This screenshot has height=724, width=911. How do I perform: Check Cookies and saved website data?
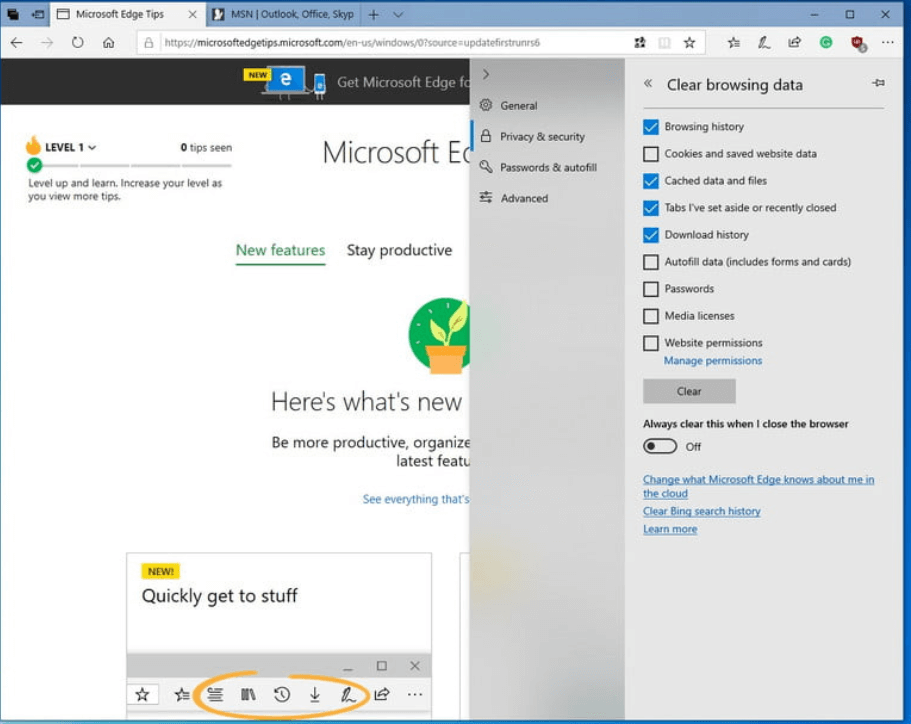click(651, 154)
